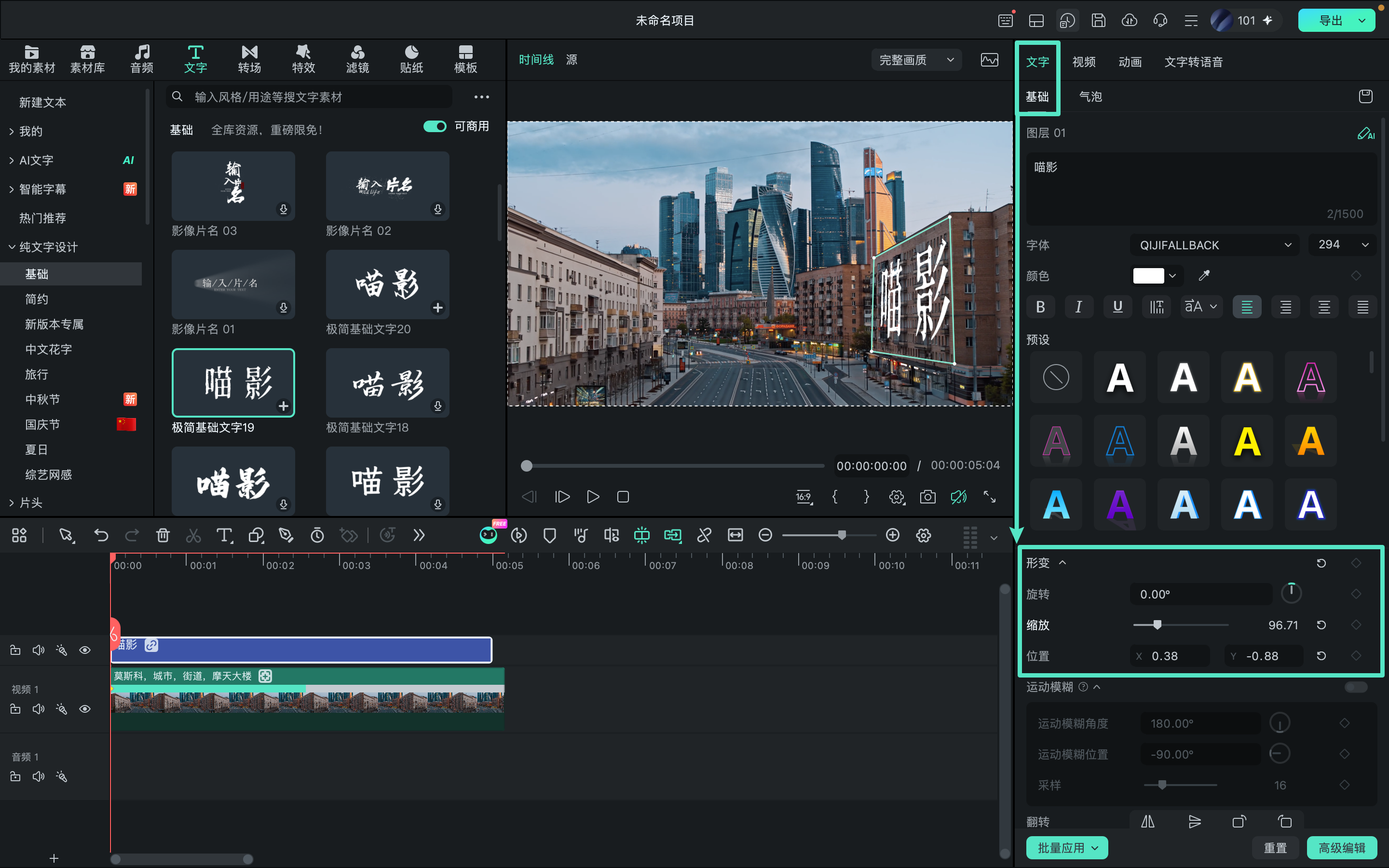The width and height of the screenshot is (1389, 868).
Task: Underline the text with the U button
Action: click(x=1117, y=307)
